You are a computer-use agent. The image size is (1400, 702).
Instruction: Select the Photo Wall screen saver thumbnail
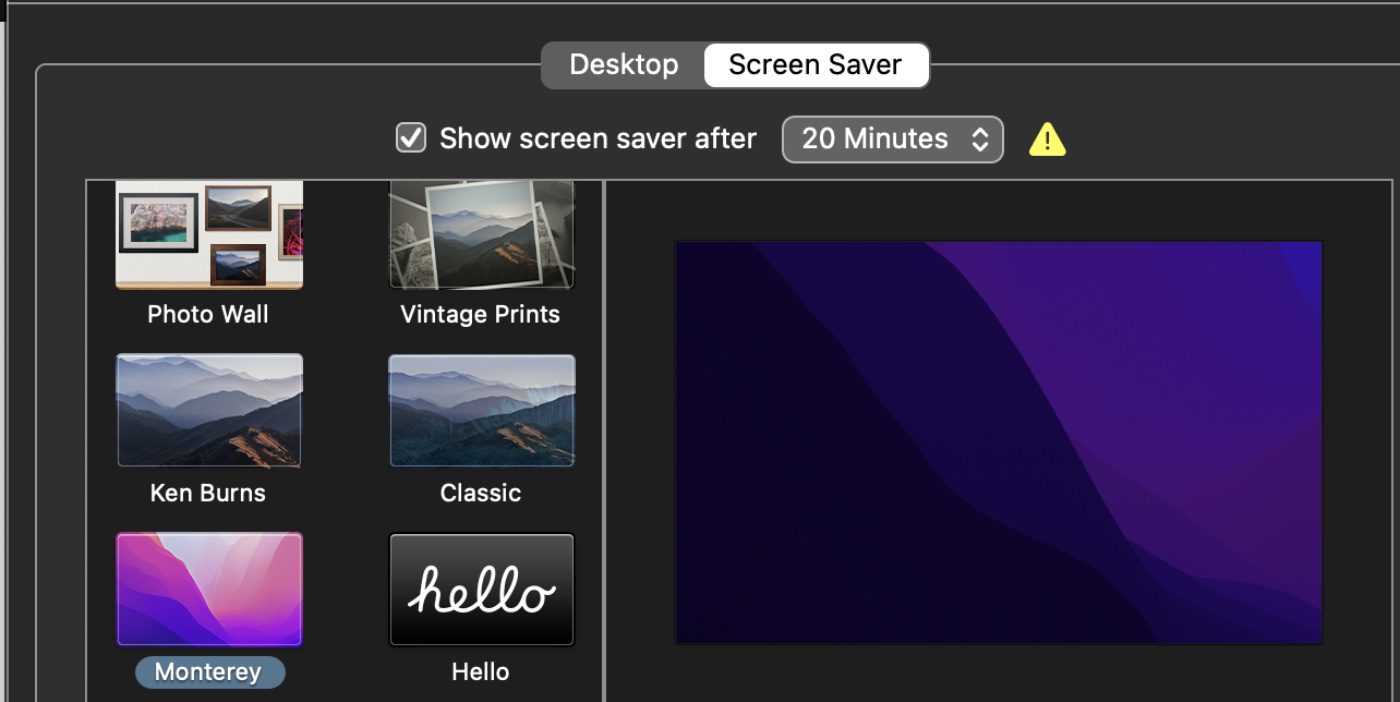(209, 235)
